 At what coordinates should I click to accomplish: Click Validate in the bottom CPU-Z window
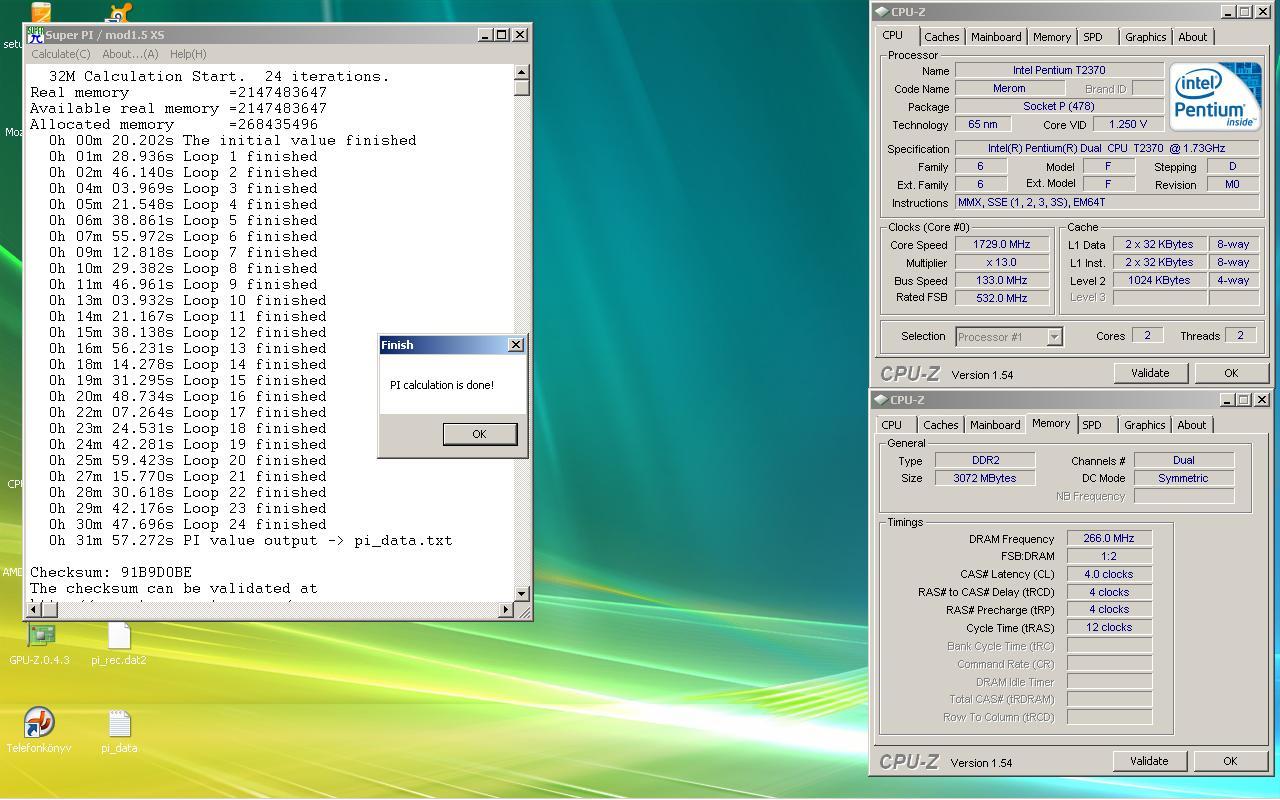[x=1149, y=761]
